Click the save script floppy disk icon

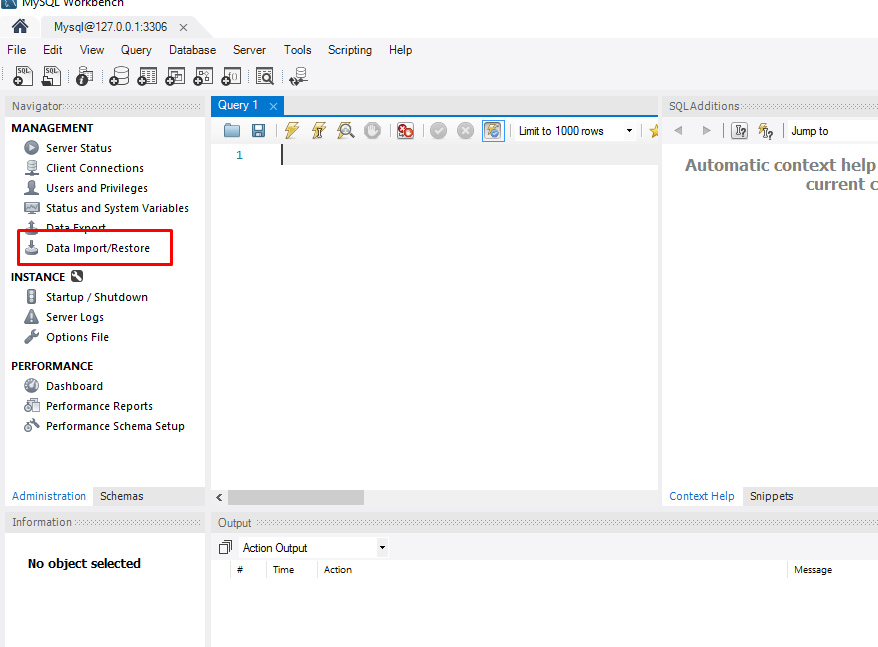click(x=258, y=131)
